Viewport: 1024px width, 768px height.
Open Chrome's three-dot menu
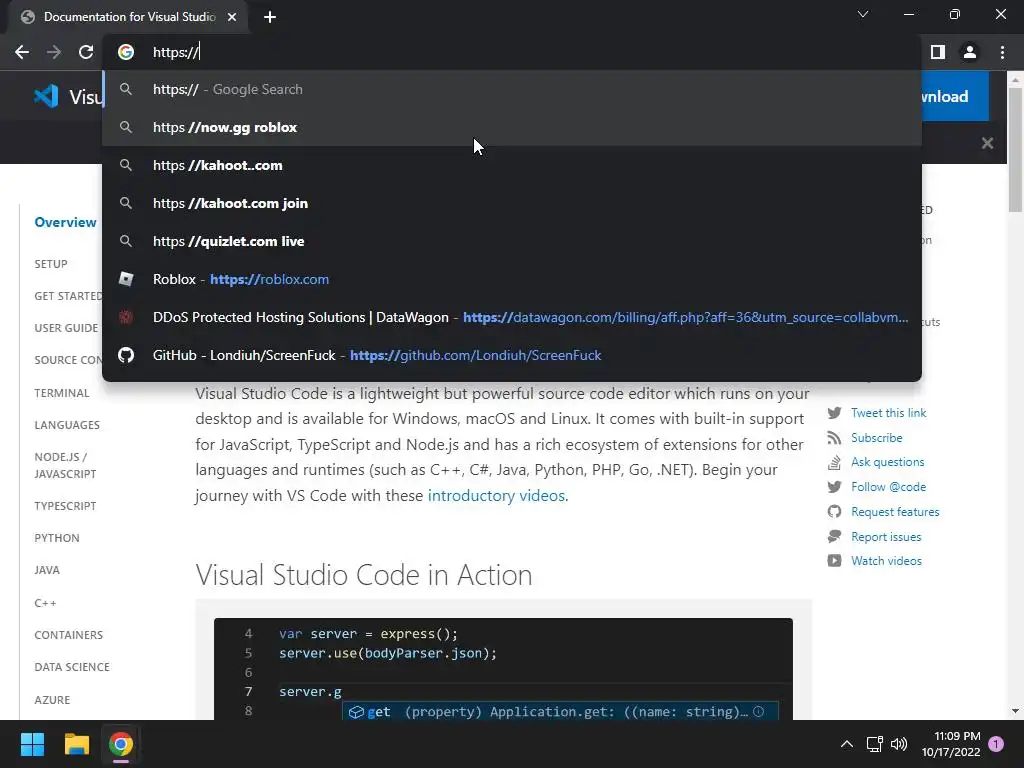pyautogui.click(x=1002, y=52)
